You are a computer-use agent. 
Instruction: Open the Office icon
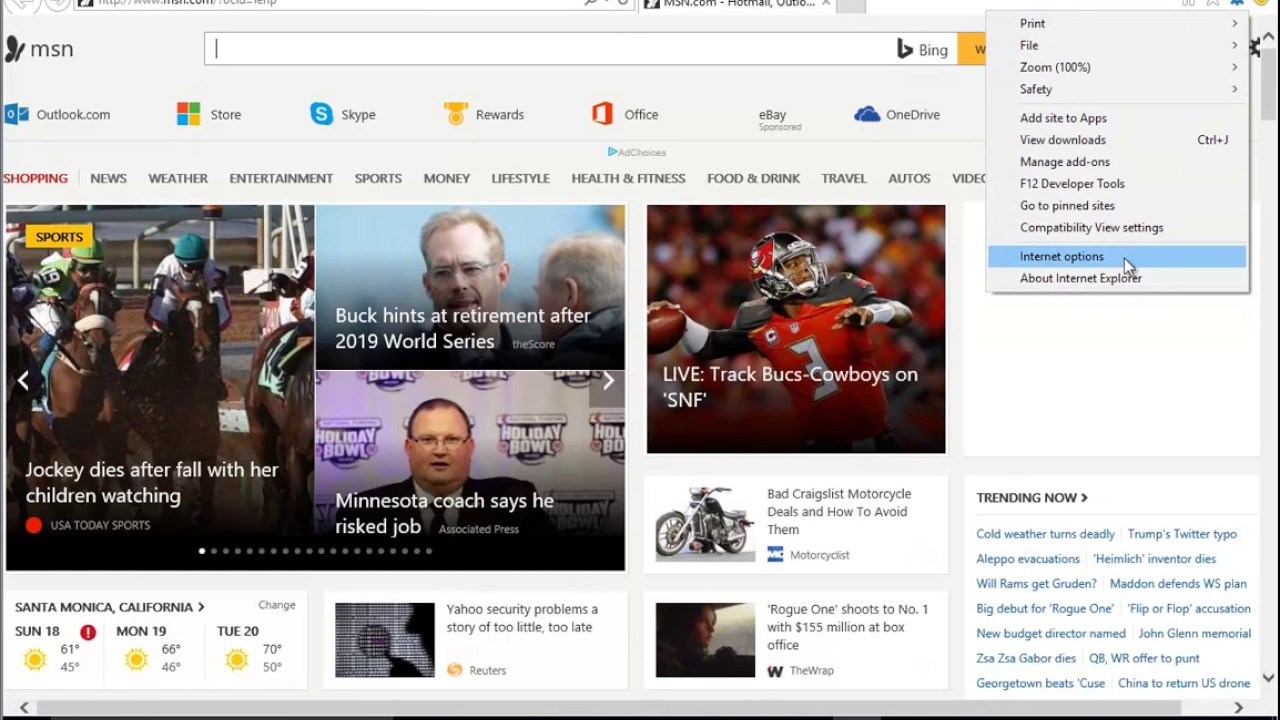click(602, 114)
